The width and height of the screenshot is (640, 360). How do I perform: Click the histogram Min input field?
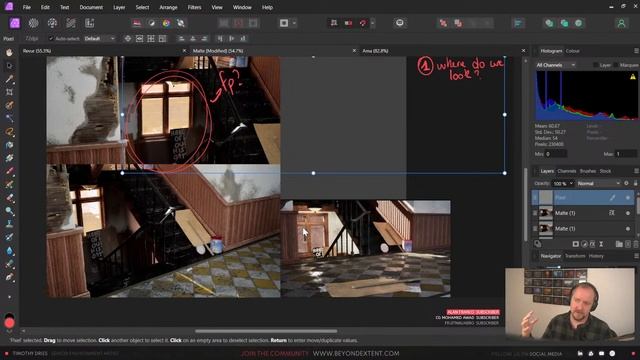(x=556, y=154)
